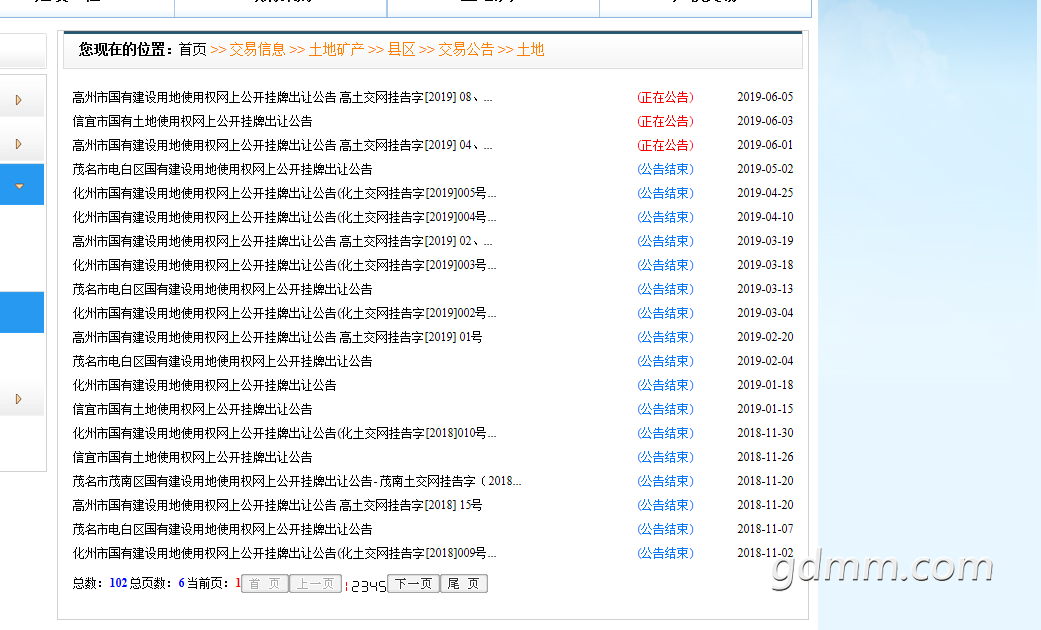Click the date 2018-11-02
This screenshot has width=1041, height=630.
click(765, 552)
